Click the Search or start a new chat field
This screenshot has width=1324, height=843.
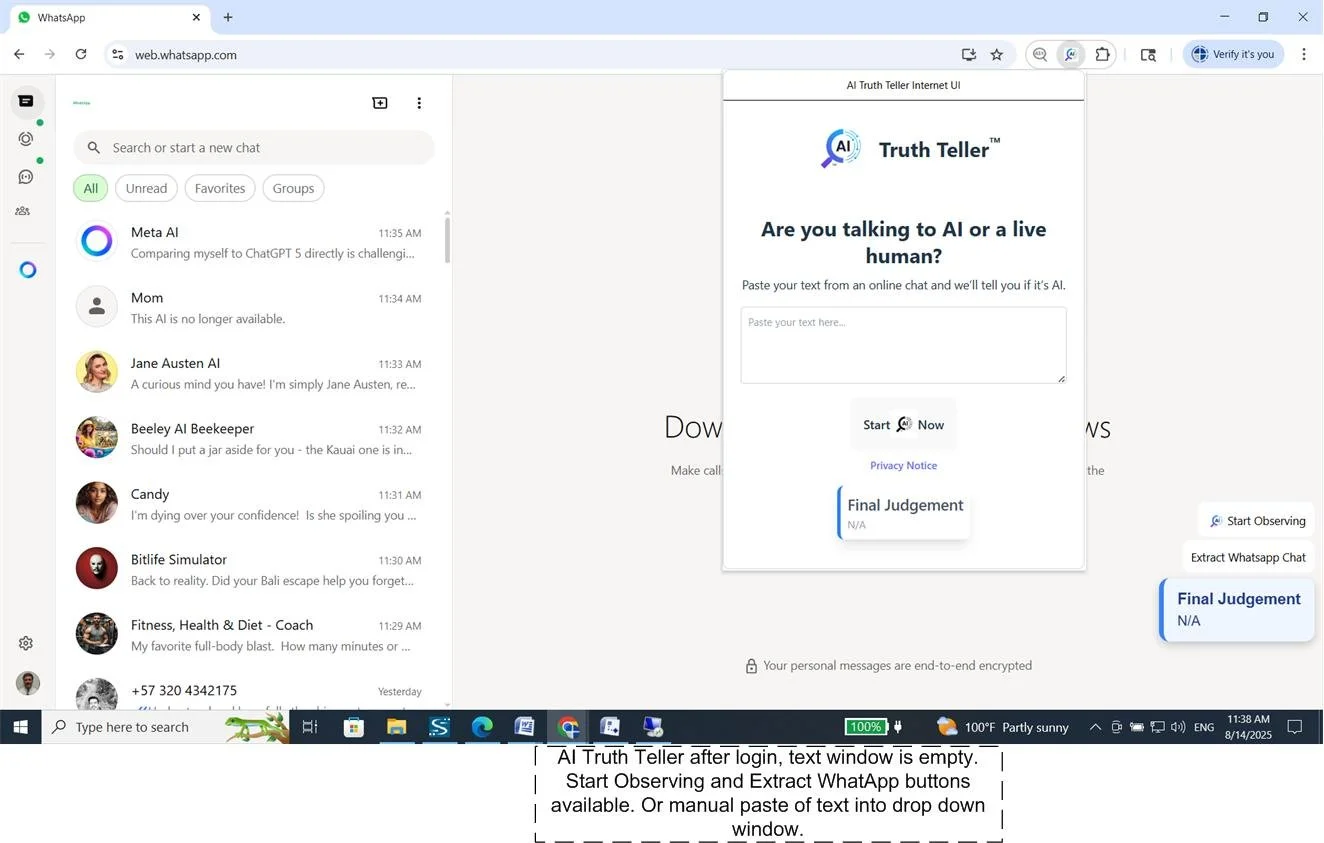[x=254, y=148]
